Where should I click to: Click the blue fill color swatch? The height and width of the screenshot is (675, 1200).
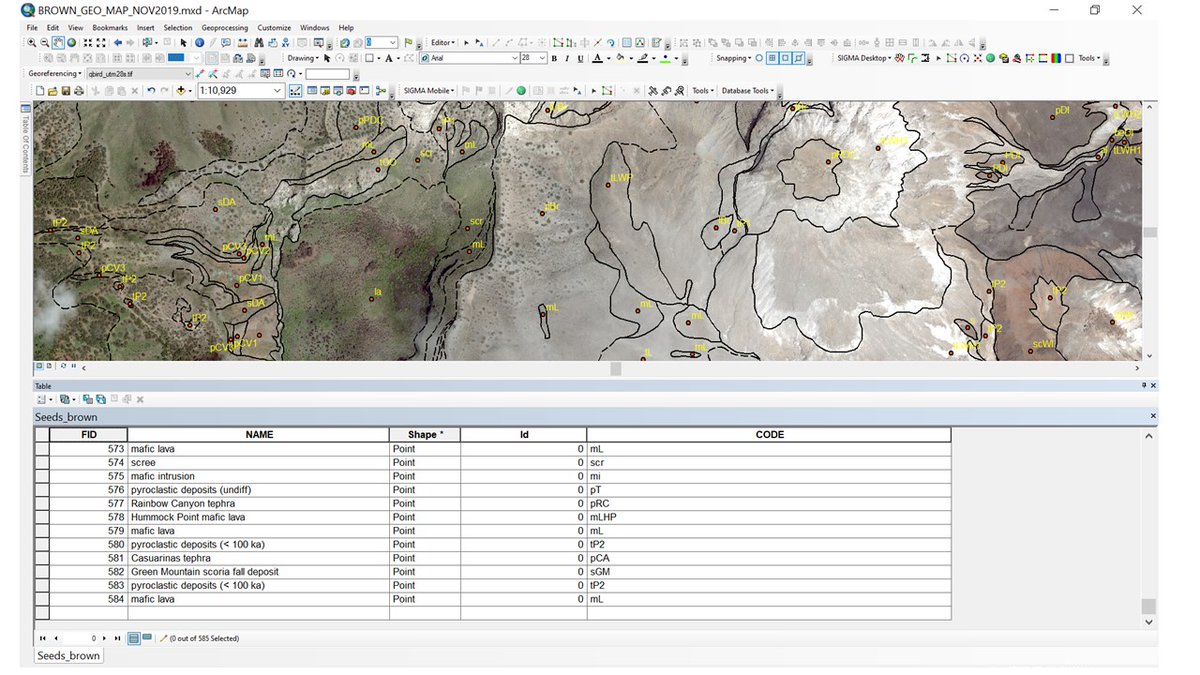pos(176,58)
